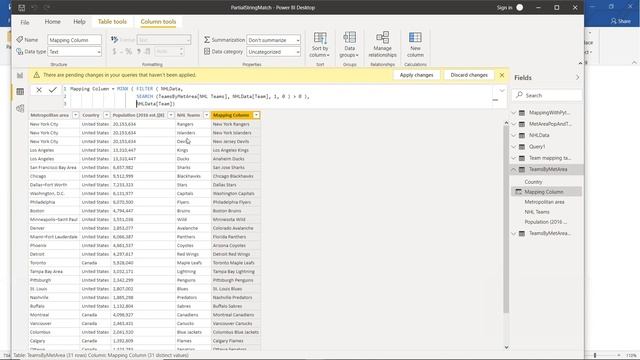The width and height of the screenshot is (640, 360).
Task: Switch to Model view icon
Action: pos(20,108)
